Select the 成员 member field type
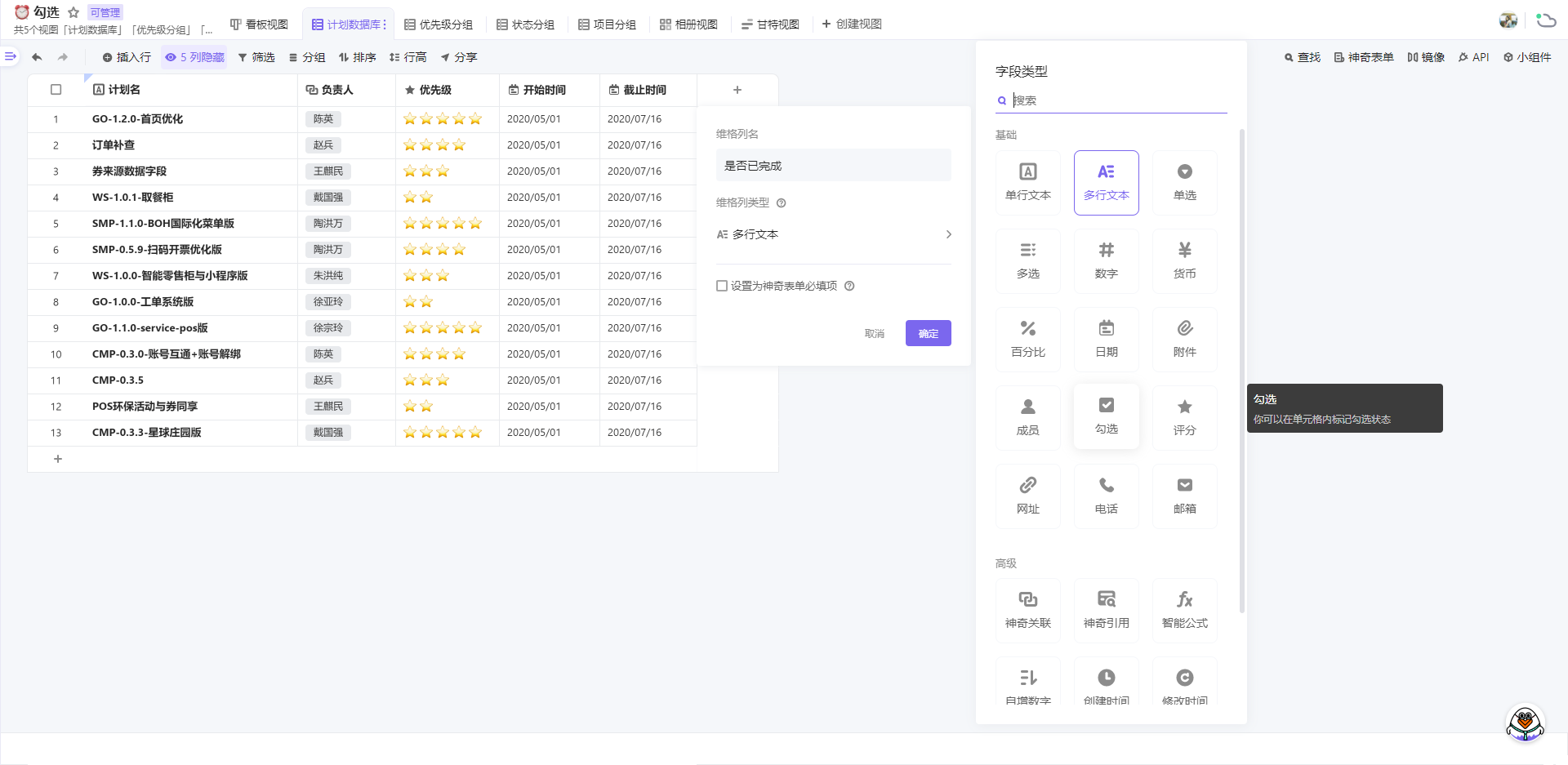The image size is (1568, 765). click(x=1027, y=417)
